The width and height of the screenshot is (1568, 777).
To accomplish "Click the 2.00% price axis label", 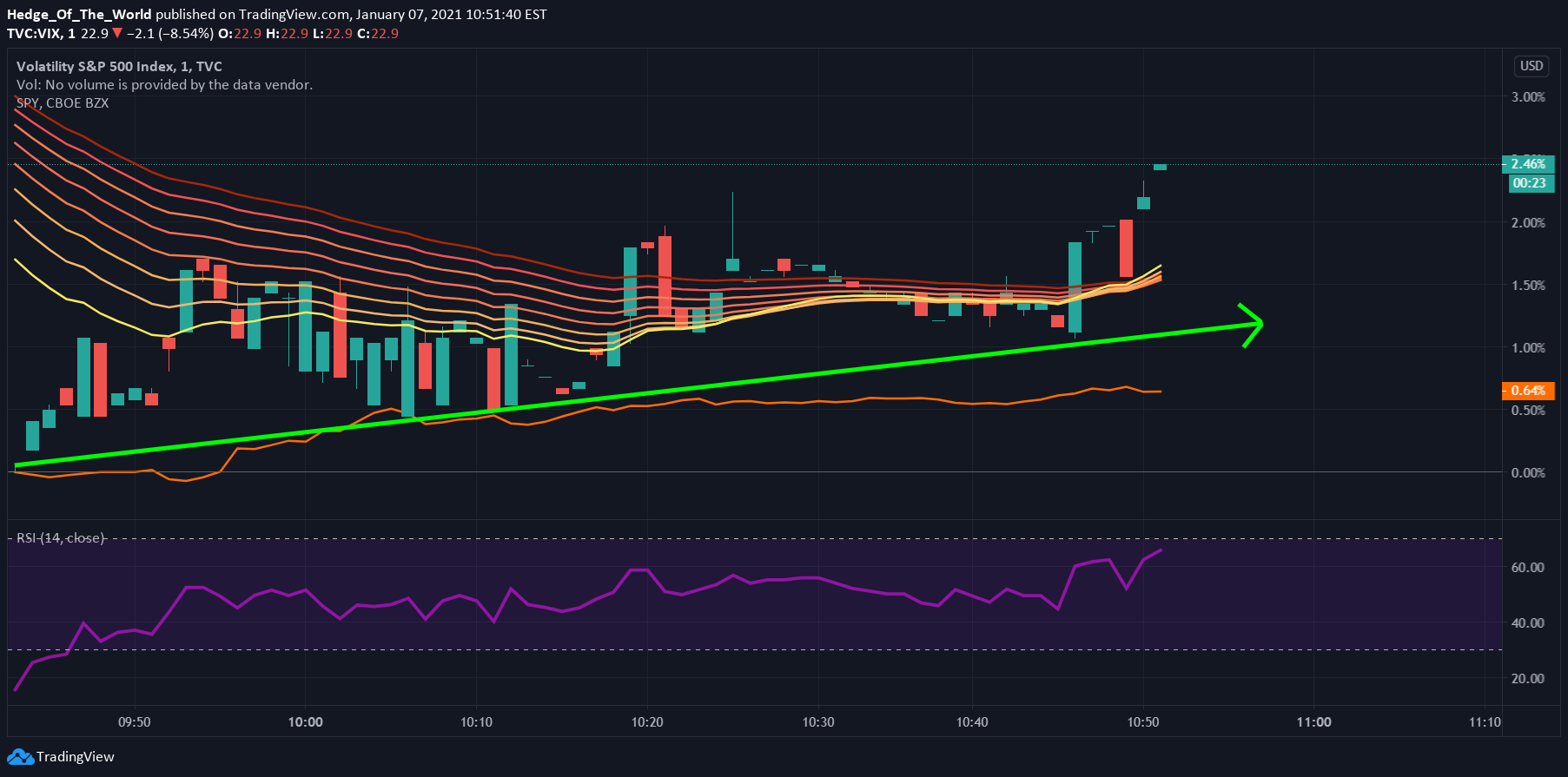I will (1528, 223).
